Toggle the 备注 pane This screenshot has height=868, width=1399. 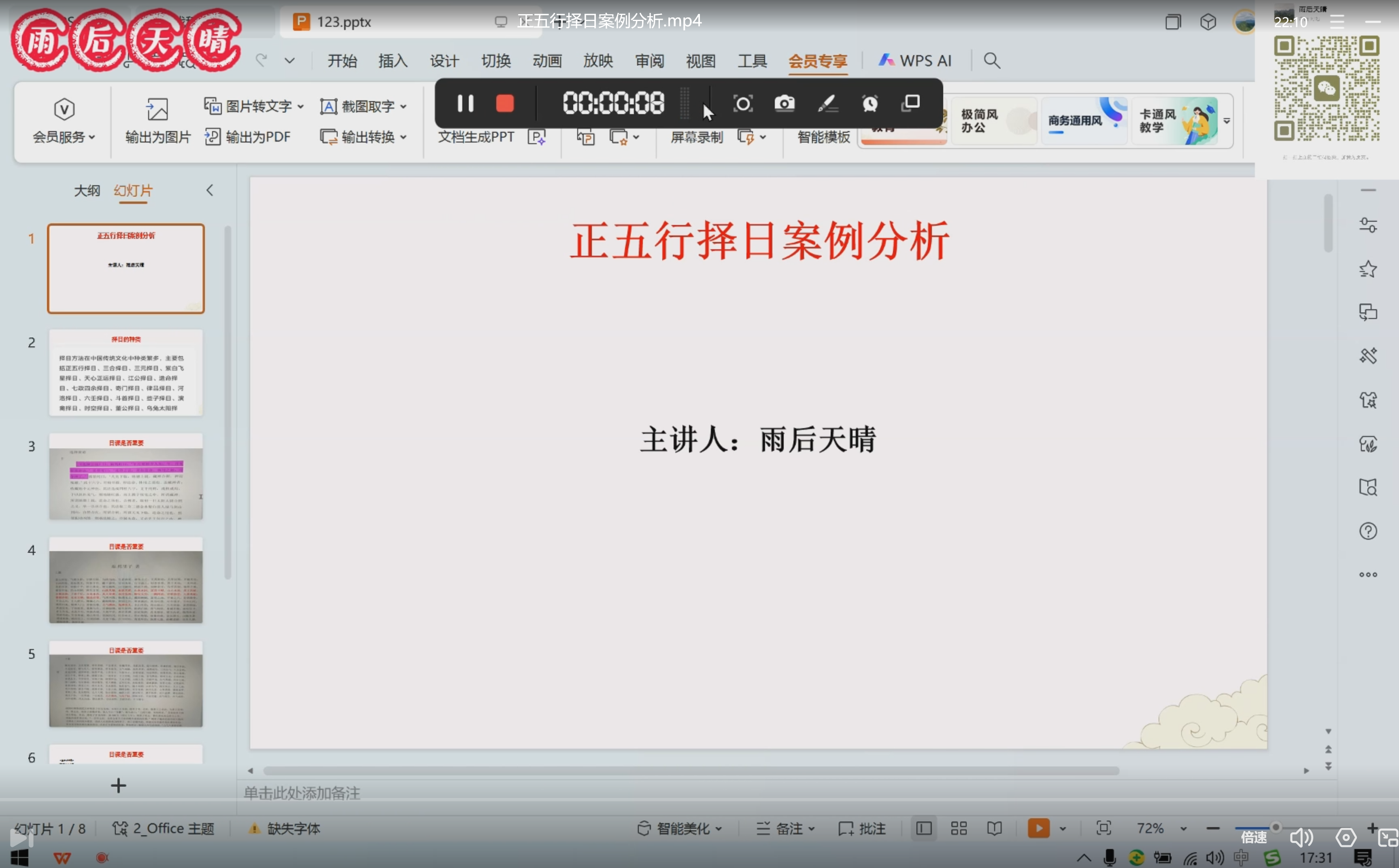pos(785,828)
